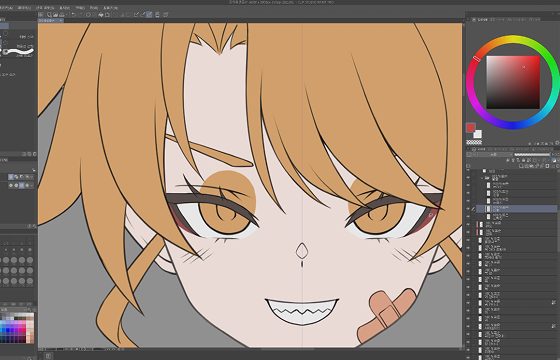Hide the upper red-tagged layer via eye
Viewport: 560px width, 360px height.
tap(468, 224)
